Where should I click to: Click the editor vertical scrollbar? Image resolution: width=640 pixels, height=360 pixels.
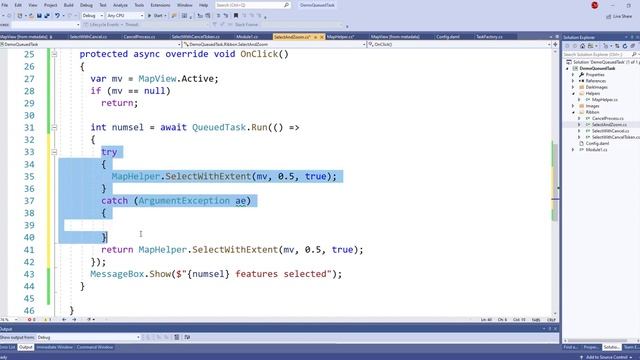(x=555, y=182)
